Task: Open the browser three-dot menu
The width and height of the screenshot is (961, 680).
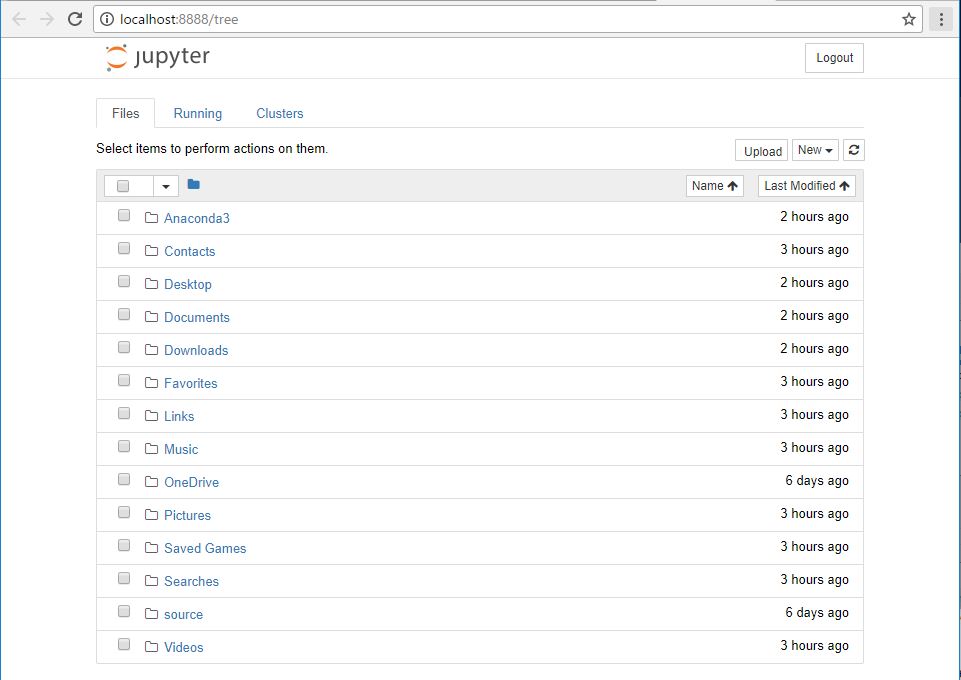Action: 941,19
